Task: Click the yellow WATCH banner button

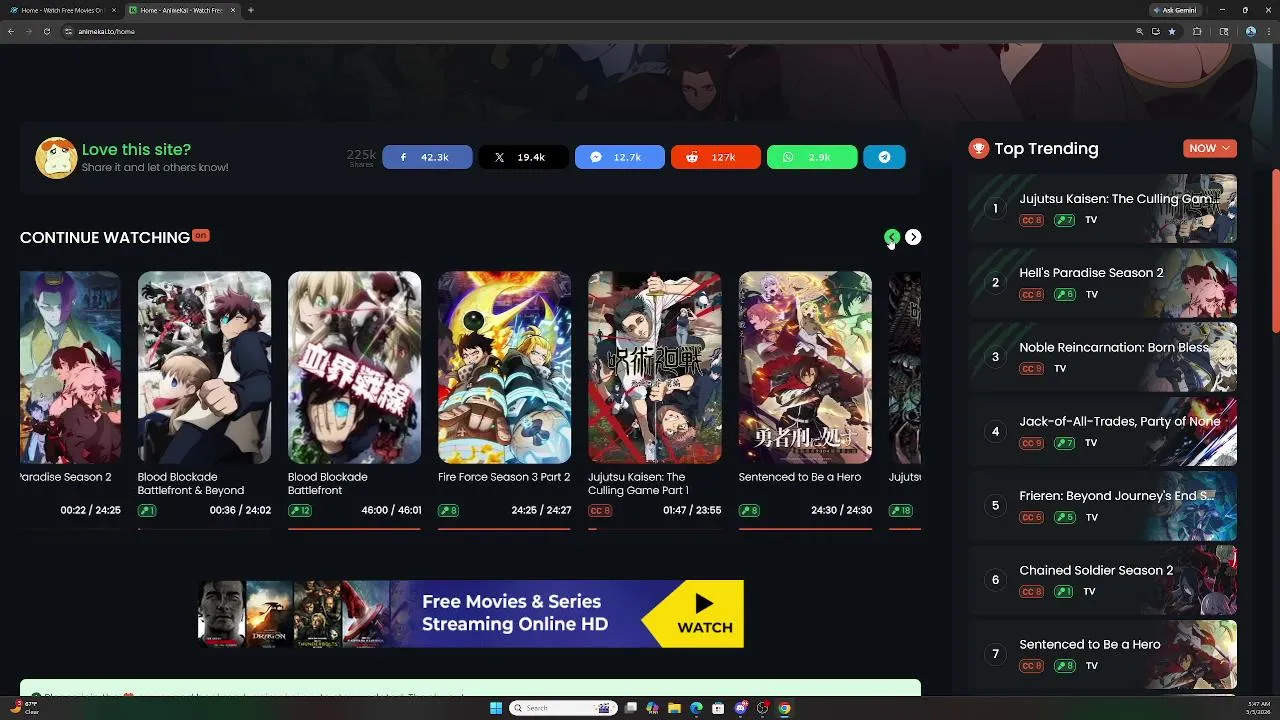Action: pos(703,614)
